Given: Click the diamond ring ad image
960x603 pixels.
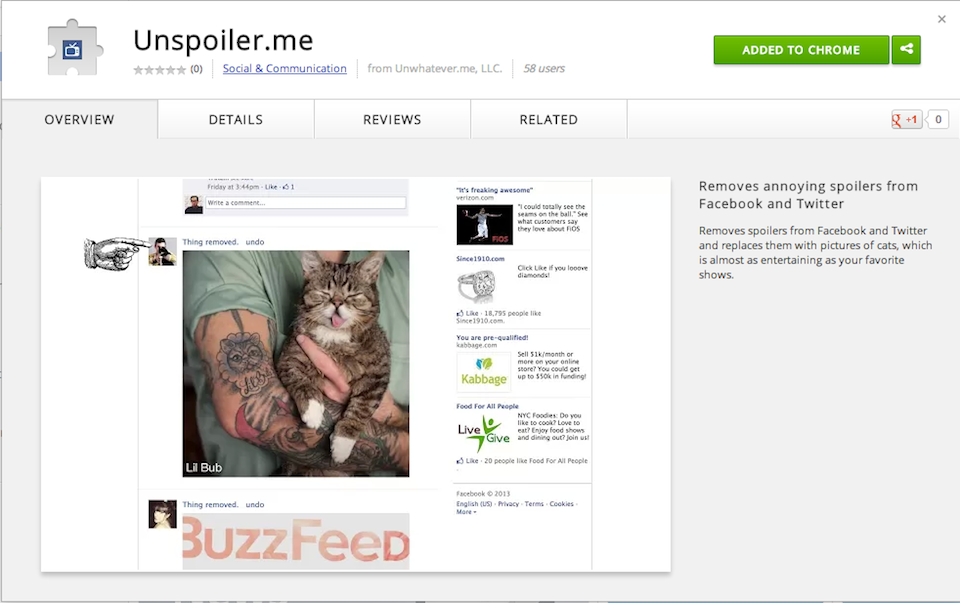Looking at the screenshot, I should click(476, 286).
